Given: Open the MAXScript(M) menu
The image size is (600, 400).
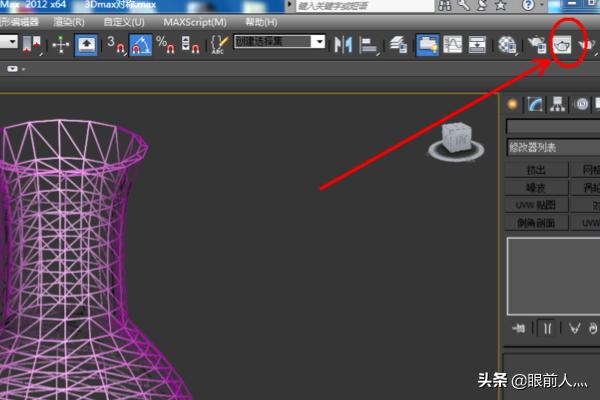Looking at the screenshot, I should [x=195, y=22].
